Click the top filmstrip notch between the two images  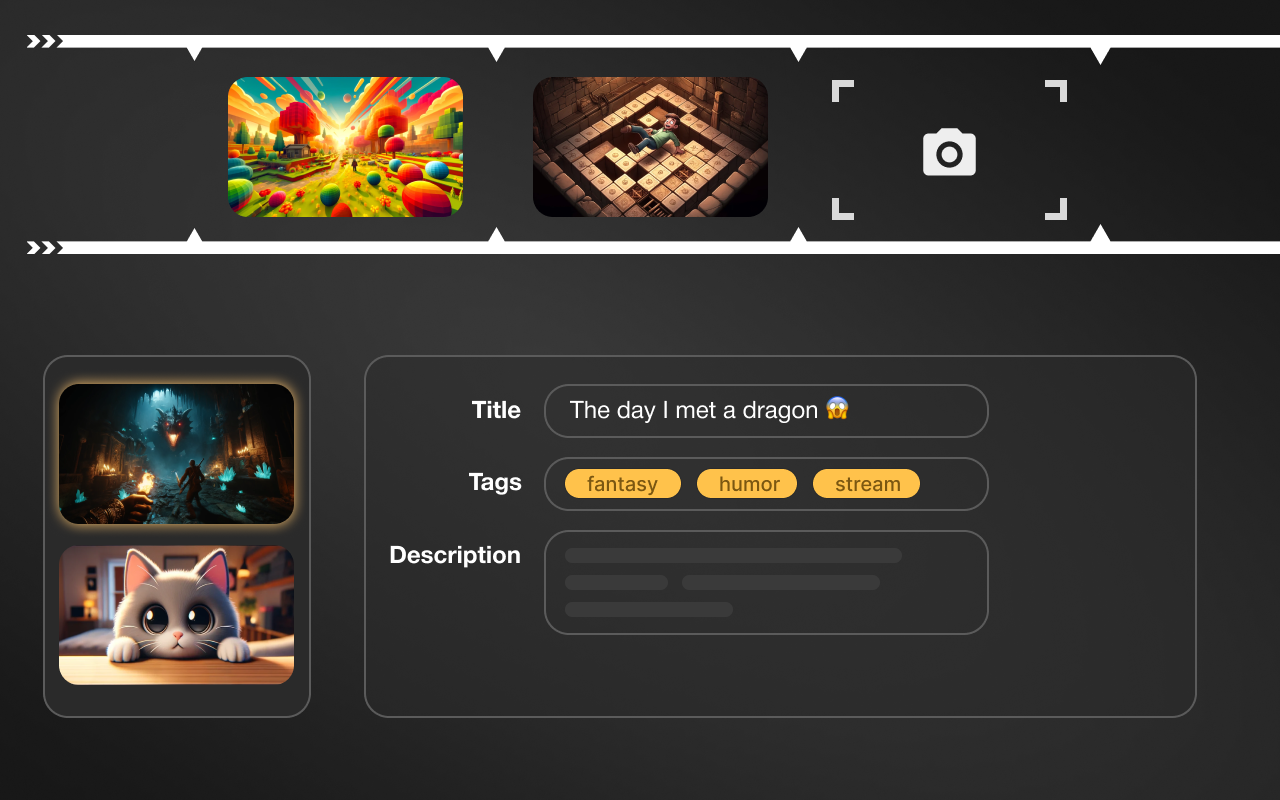coord(496,53)
